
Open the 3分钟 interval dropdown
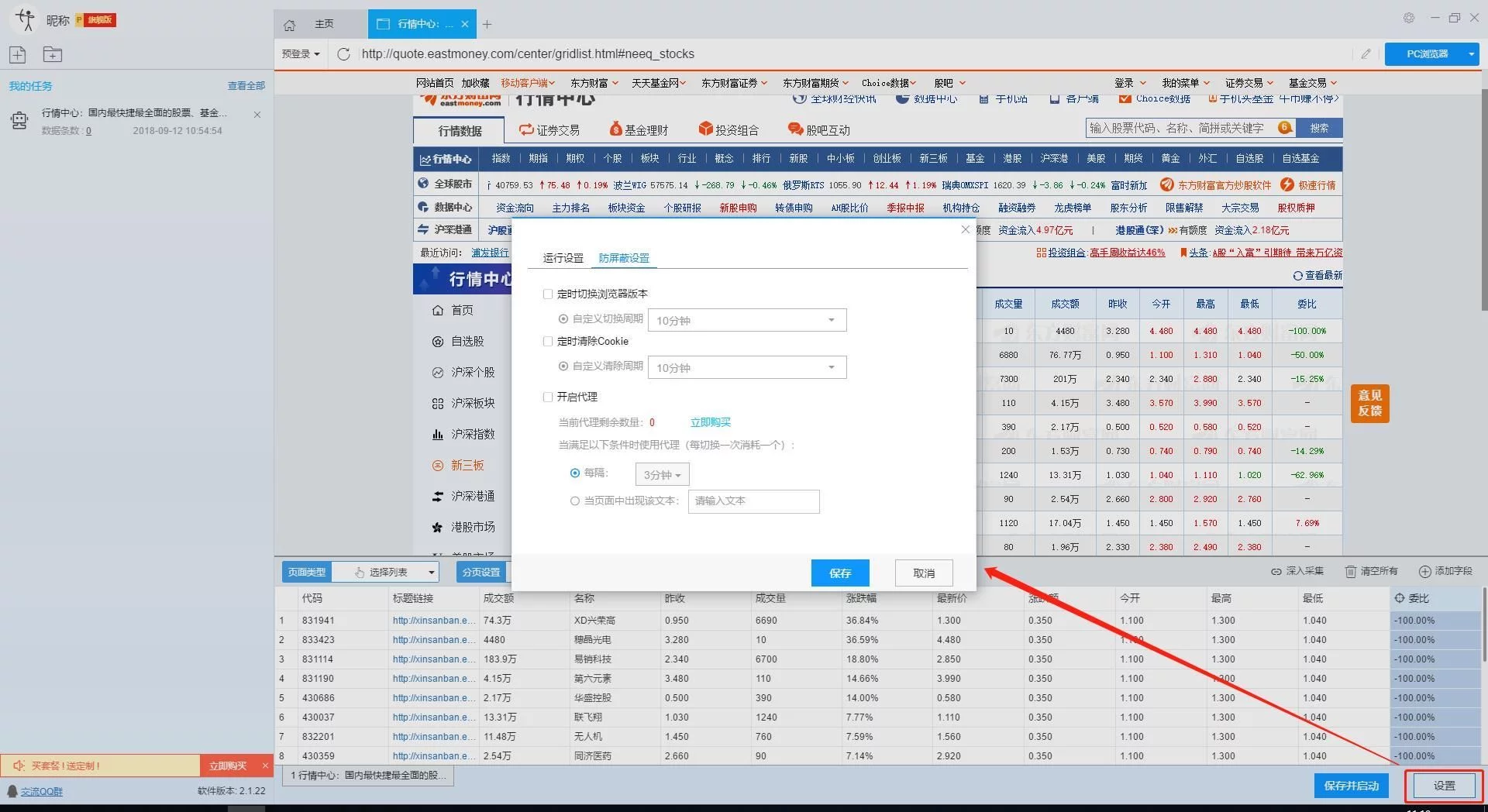[x=662, y=474]
